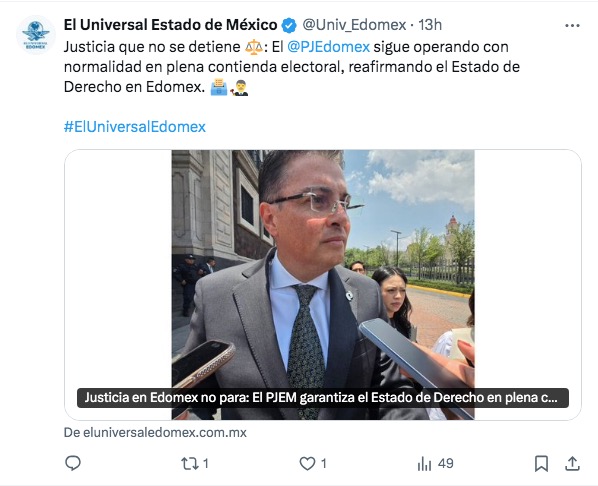Visit the eluniversaledomex.com.mx source link
This screenshot has width=598, height=486.
pos(155,433)
